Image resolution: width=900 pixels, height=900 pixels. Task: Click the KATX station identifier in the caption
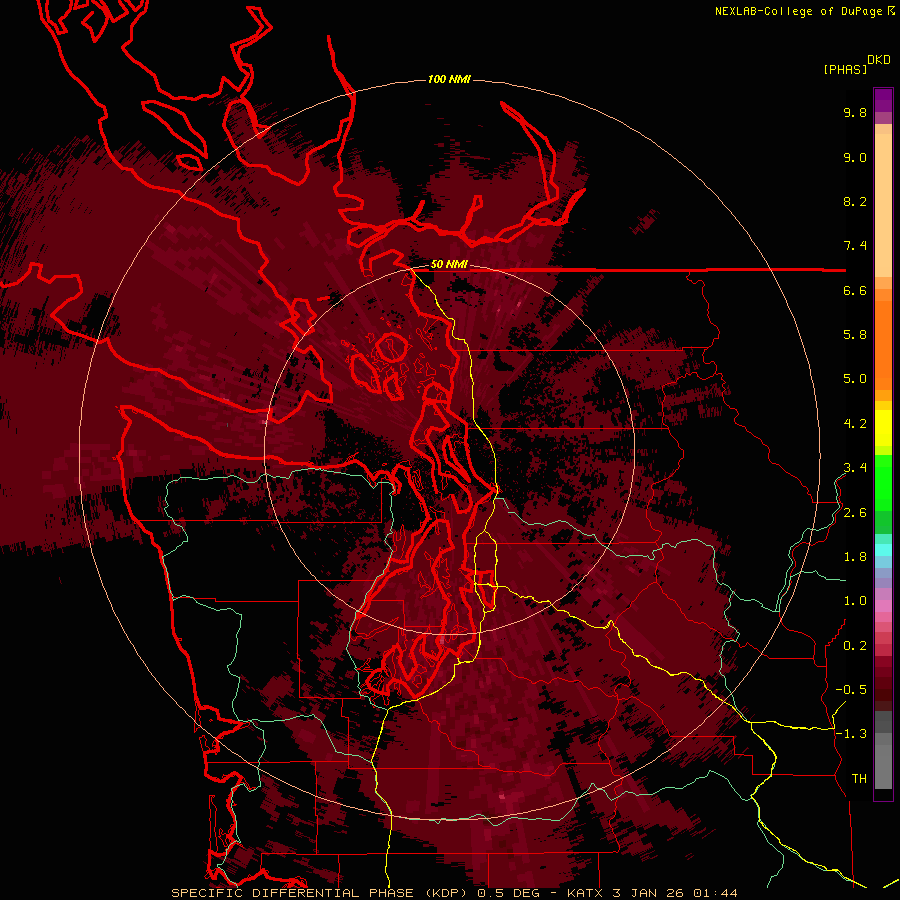(x=585, y=893)
